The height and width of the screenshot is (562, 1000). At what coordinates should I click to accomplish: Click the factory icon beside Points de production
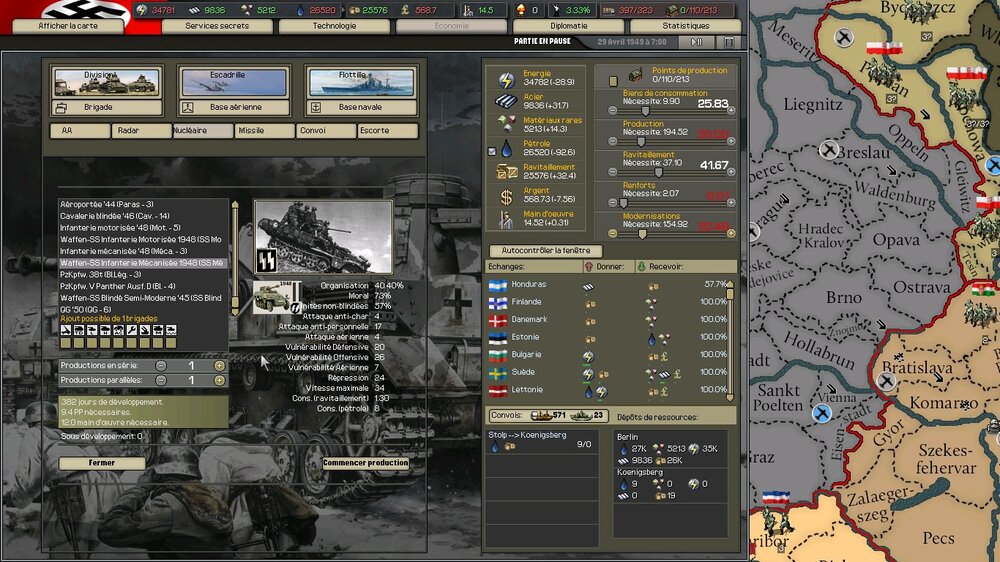pos(635,76)
